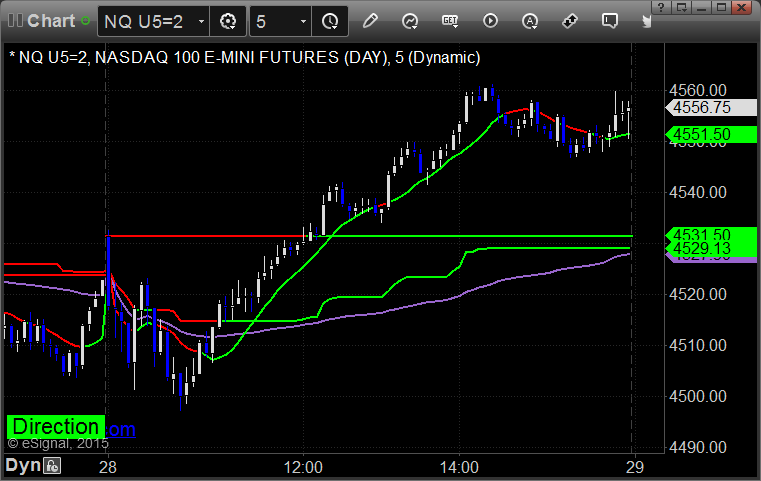The image size is (761, 481).
Task: Share chart via Twitter icon
Action: [646, 21]
